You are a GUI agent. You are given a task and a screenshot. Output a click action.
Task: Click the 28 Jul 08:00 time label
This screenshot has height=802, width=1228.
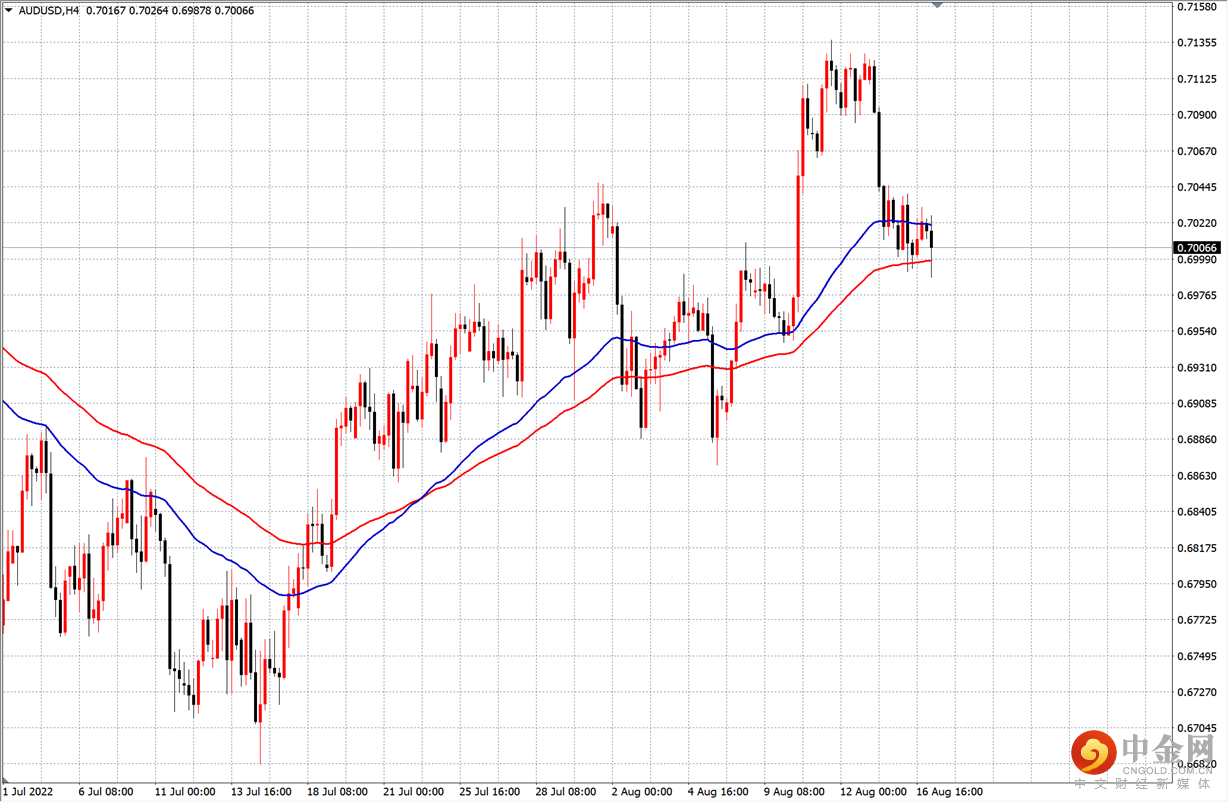coord(566,792)
